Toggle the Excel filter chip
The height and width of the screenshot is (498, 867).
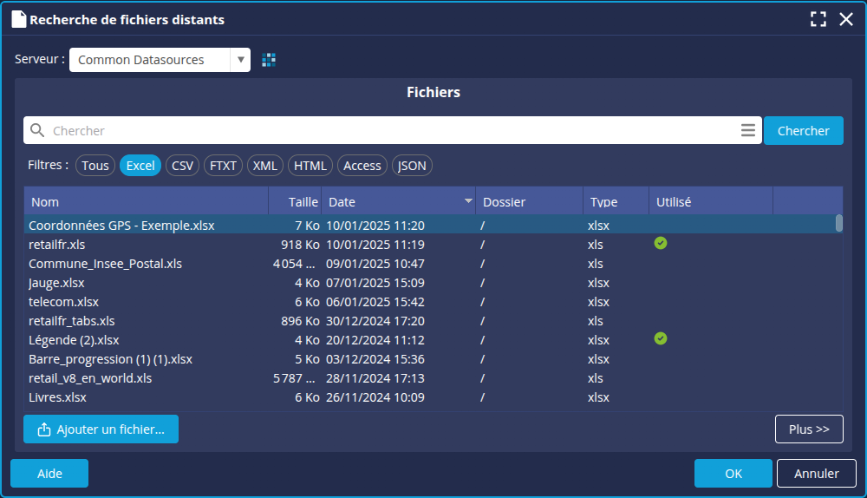point(140,166)
